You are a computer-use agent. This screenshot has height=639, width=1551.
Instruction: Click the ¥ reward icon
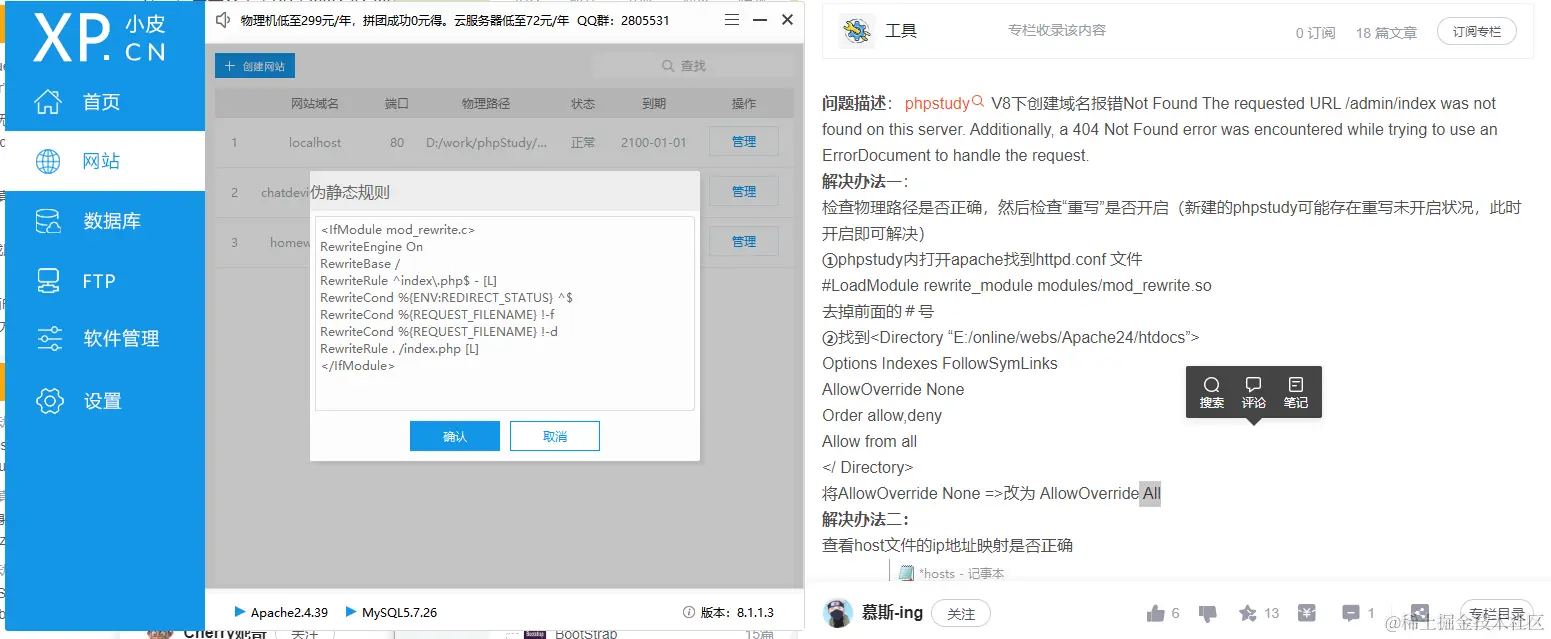1307,613
